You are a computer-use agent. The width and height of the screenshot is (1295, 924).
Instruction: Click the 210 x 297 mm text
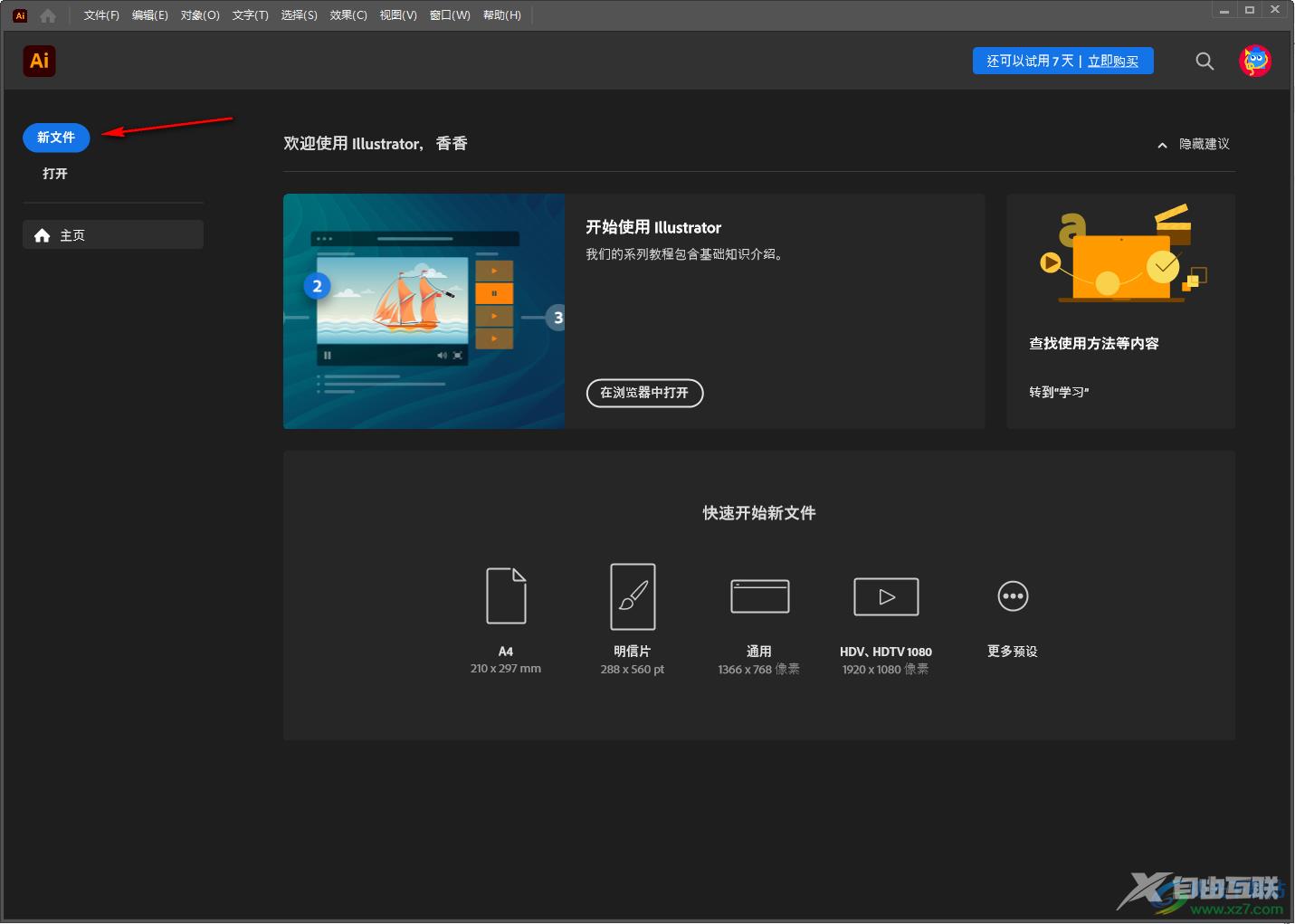(506, 669)
